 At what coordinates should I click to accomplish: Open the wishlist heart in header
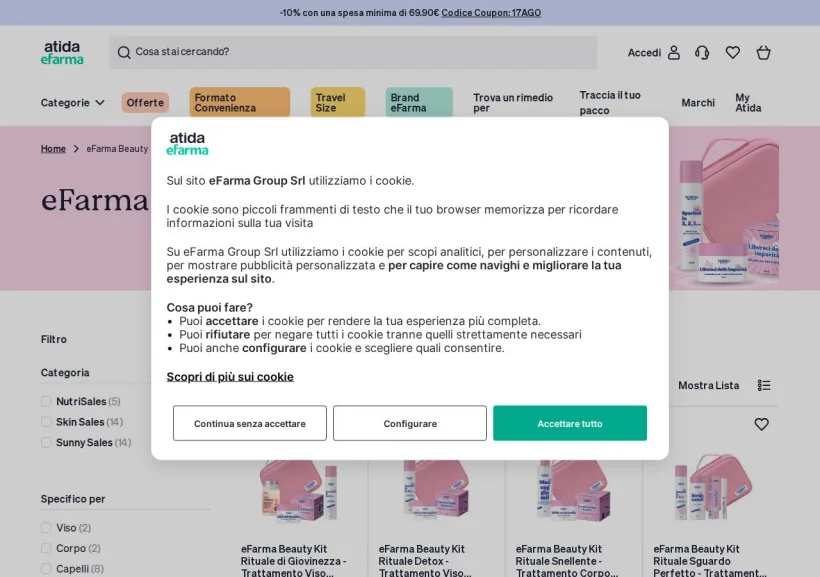click(733, 52)
